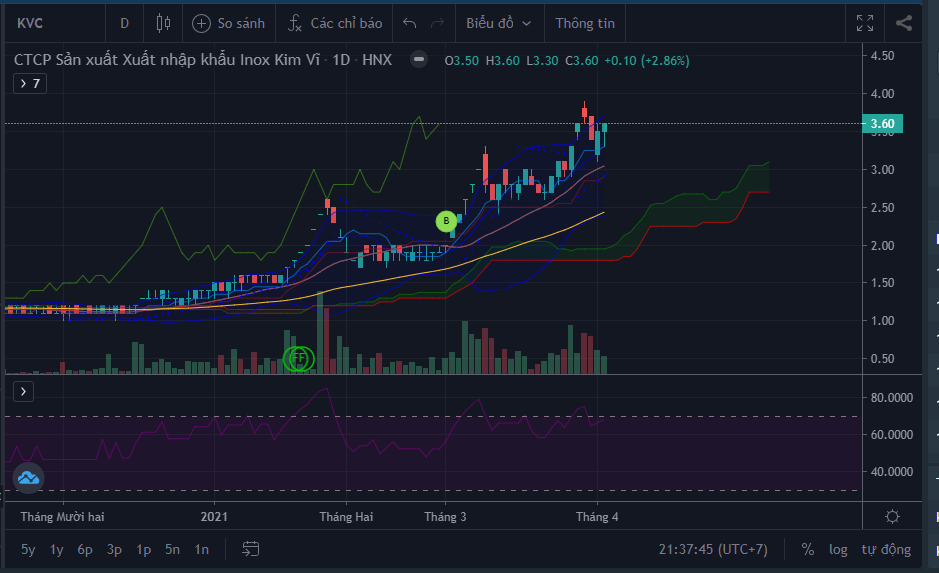939x573 pixels.
Task: Open the Thông tin panel
Action: point(585,23)
